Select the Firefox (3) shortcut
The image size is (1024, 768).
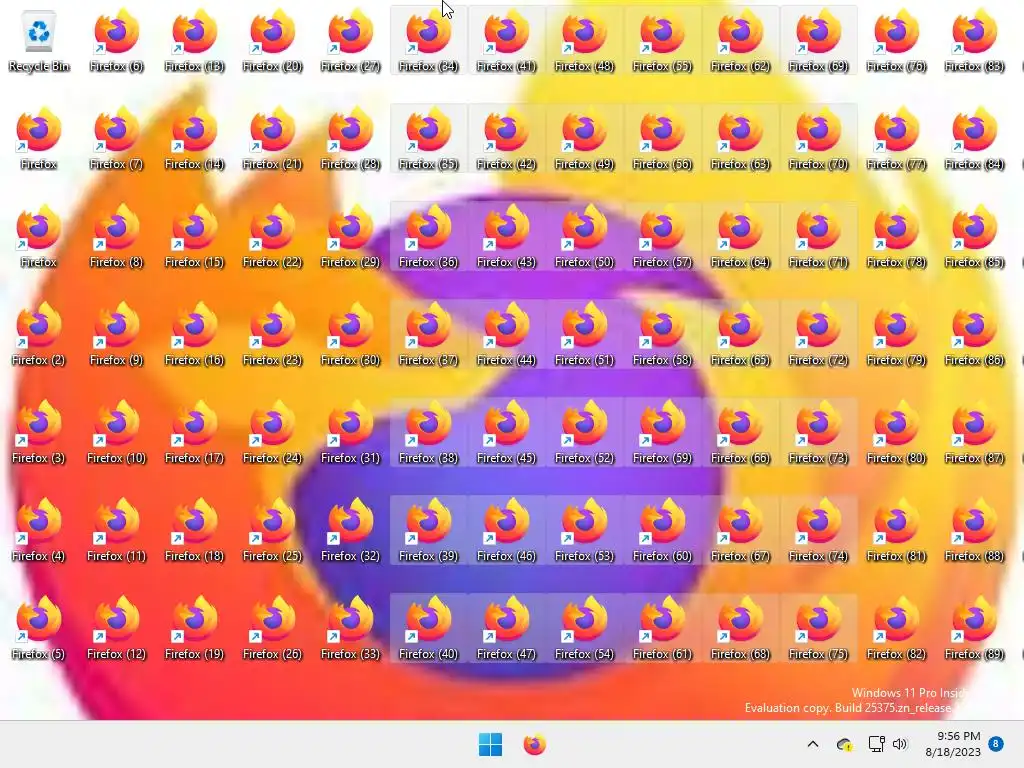point(39,432)
